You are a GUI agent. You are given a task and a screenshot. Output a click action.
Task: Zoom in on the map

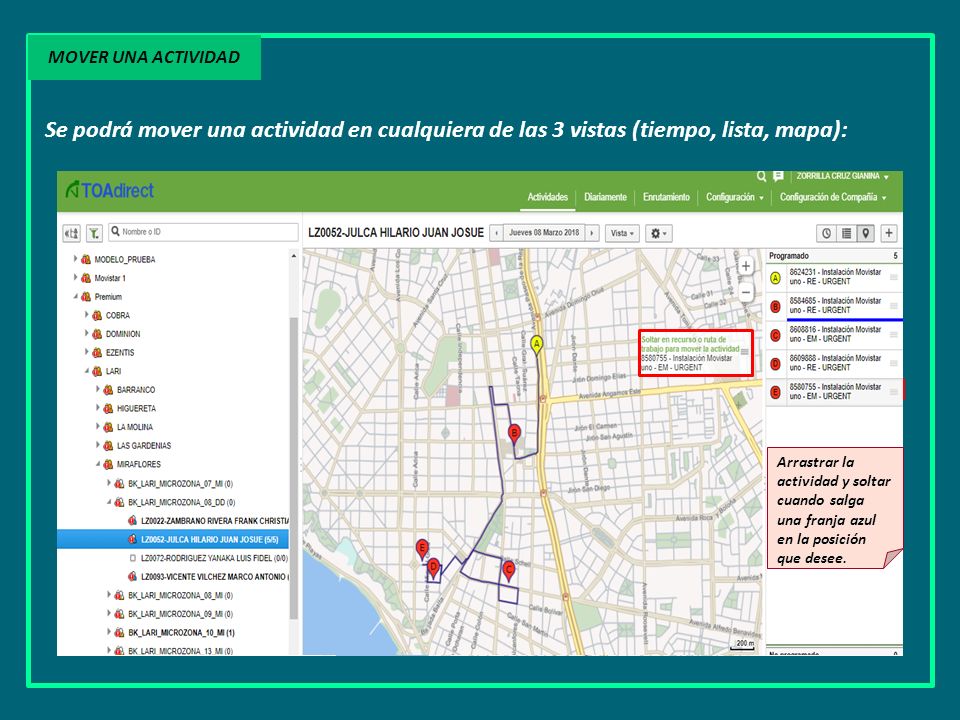(746, 266)
